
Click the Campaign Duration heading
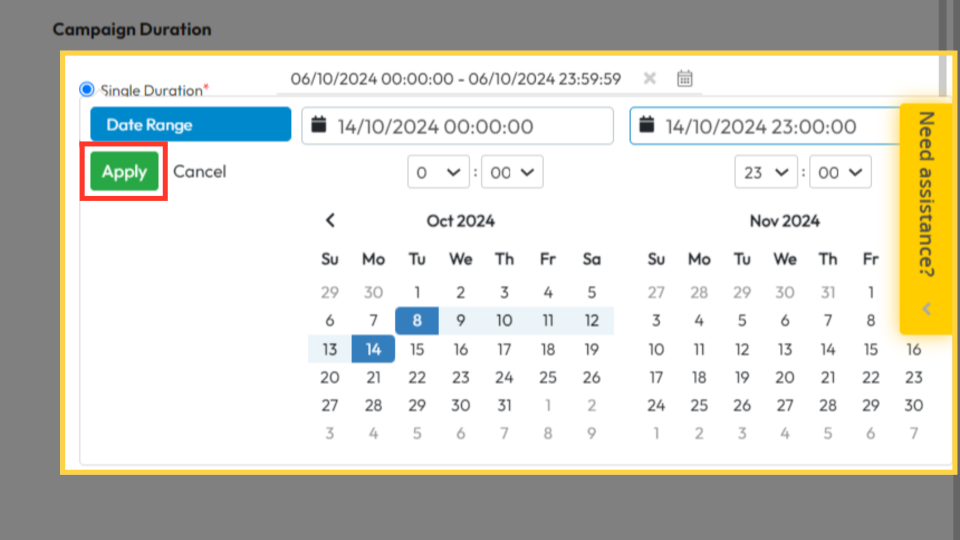click(132, 29)
